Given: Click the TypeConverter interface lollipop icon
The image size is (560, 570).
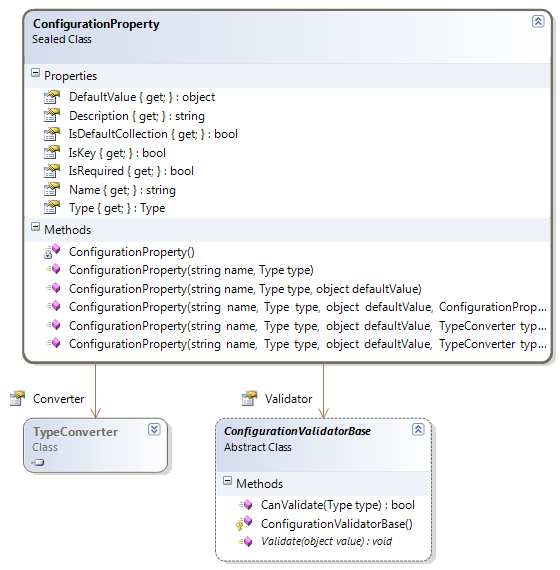Looking at the screenshot, I should click(x=38, y=462).
